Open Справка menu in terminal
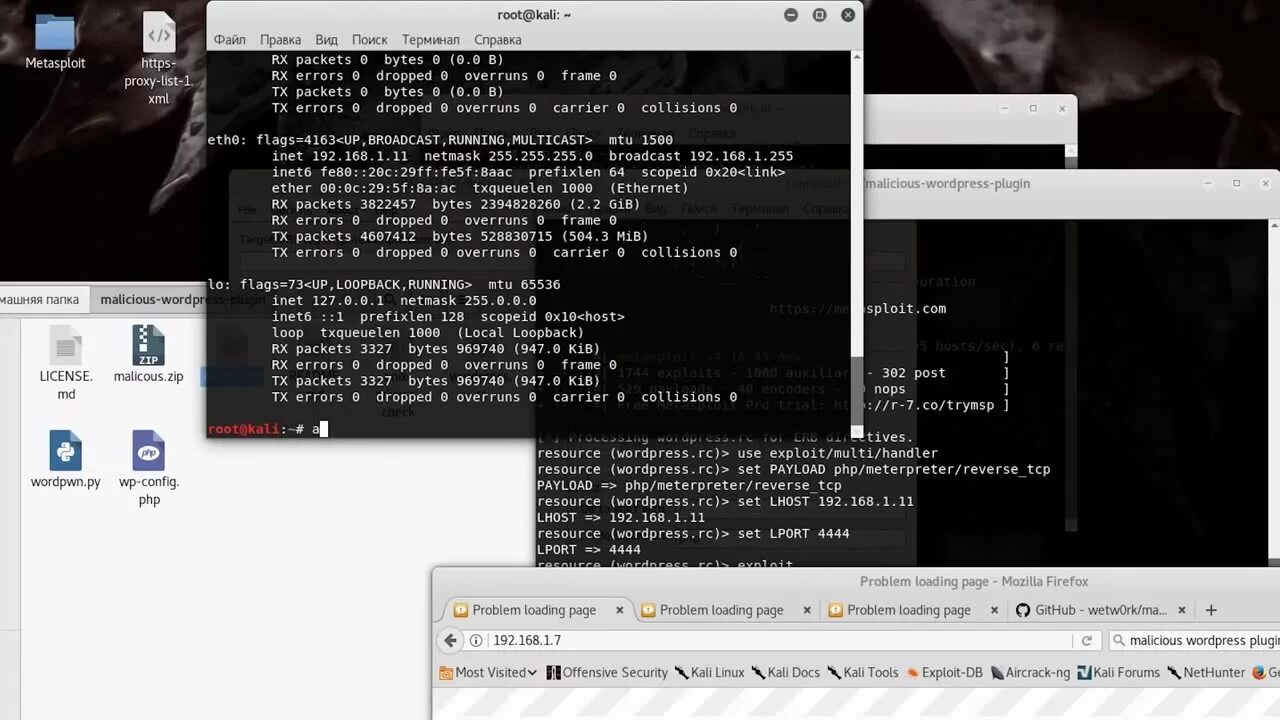Image resolution: width=1280 pixels, height=720 pixels. pos(497,40)
